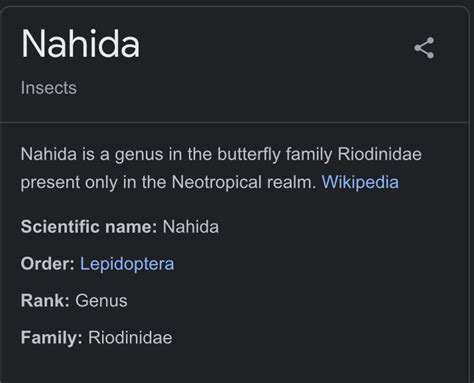Viewport: 474px width, 383px height.
Task: Click the bold Order label
Action: (48, 264)
